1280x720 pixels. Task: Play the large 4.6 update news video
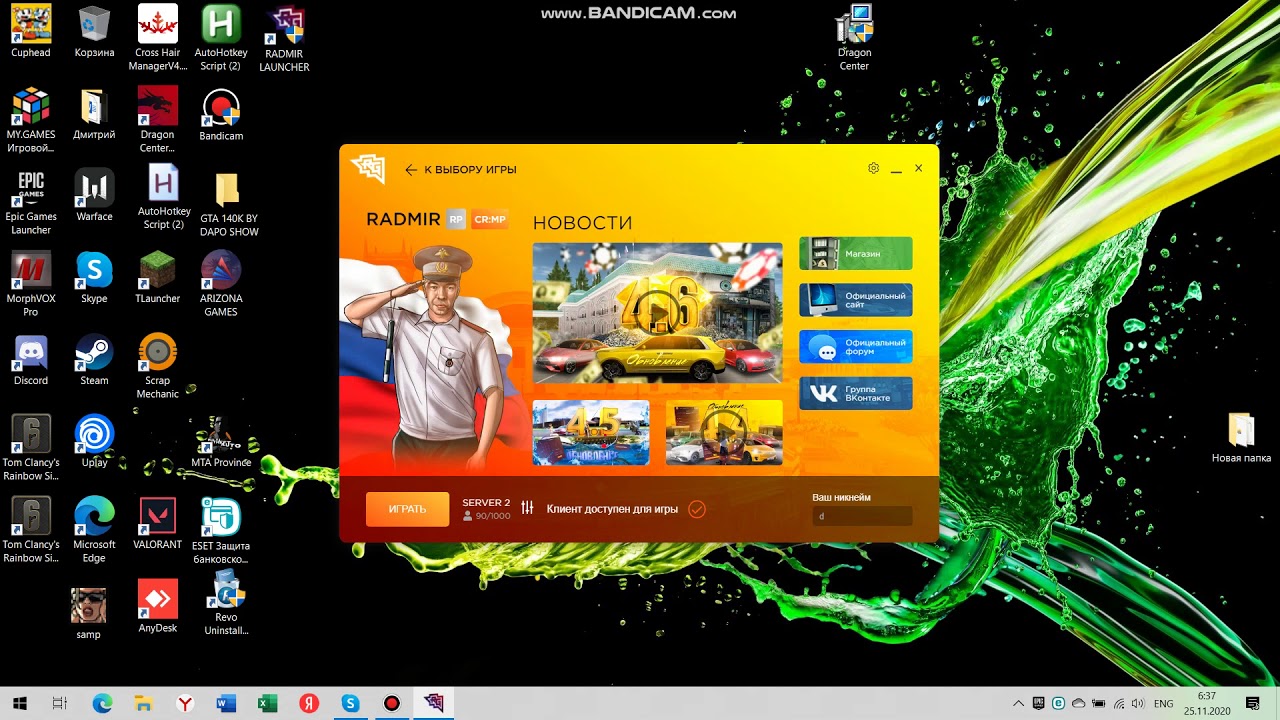pyautogui.click(x=657, y=313)
